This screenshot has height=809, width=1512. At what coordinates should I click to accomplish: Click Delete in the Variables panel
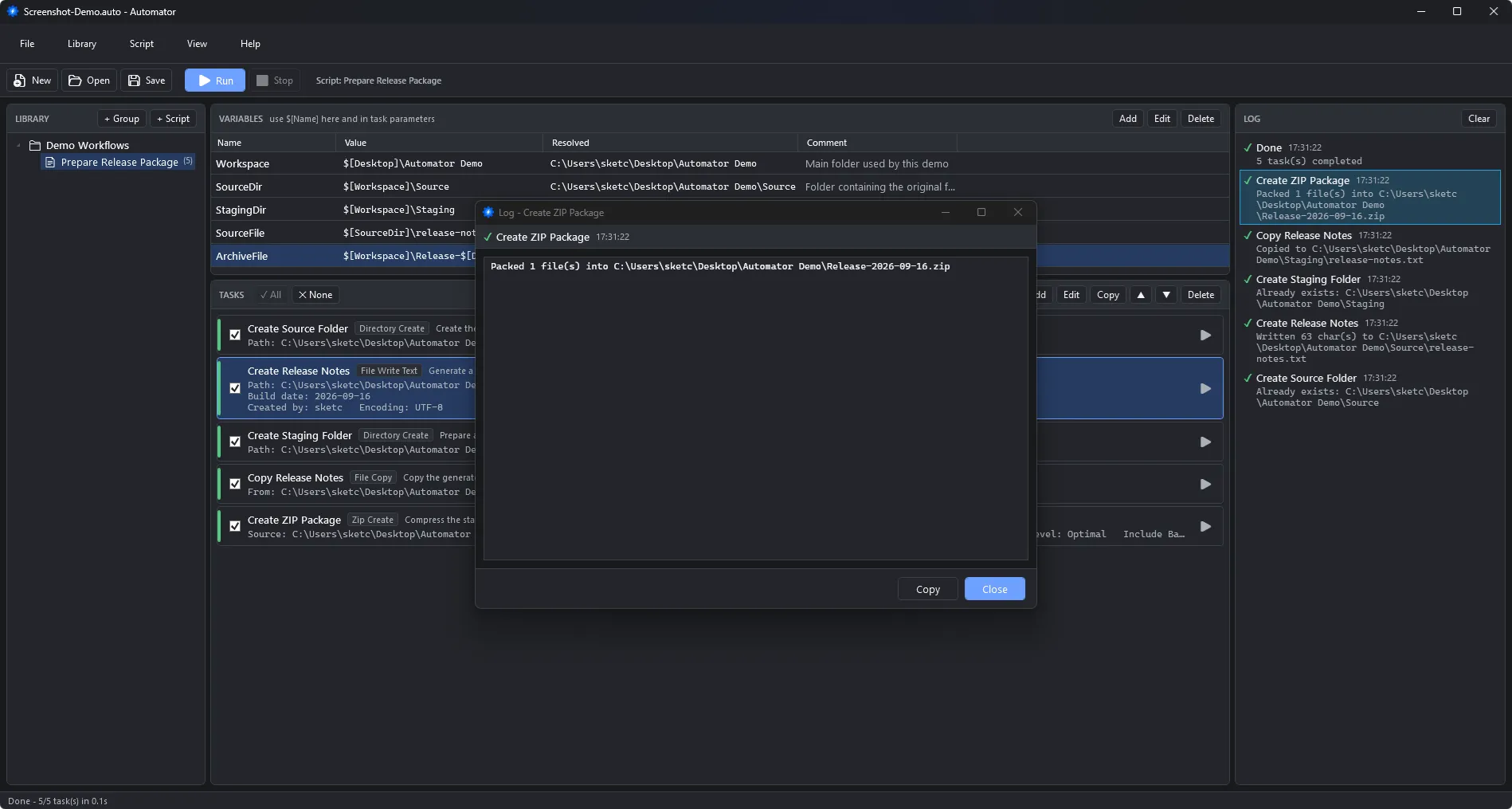[1201, 119]
